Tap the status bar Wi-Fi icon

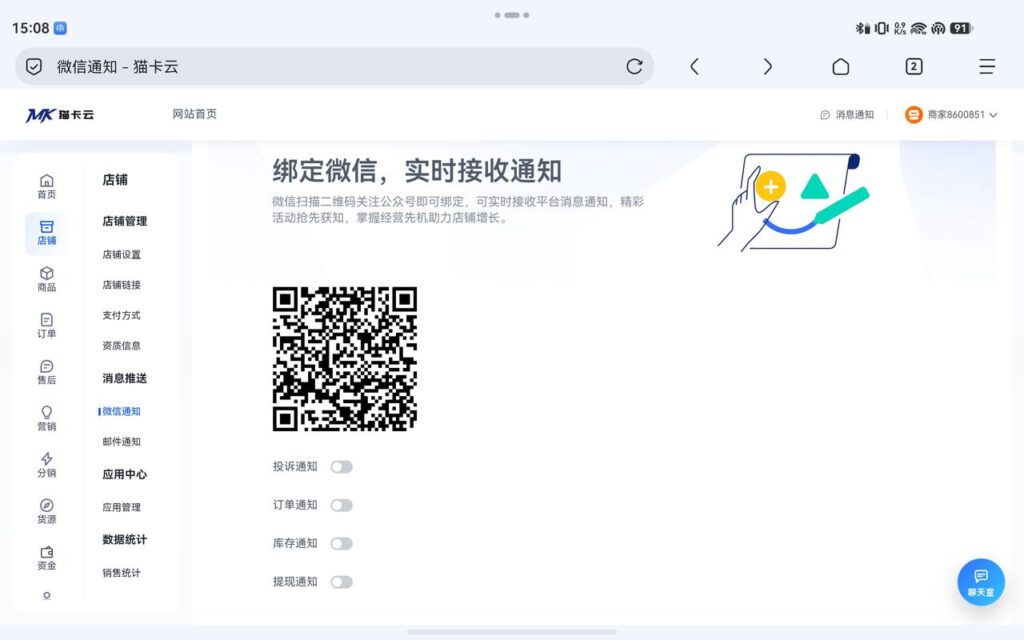coord(918,28)
